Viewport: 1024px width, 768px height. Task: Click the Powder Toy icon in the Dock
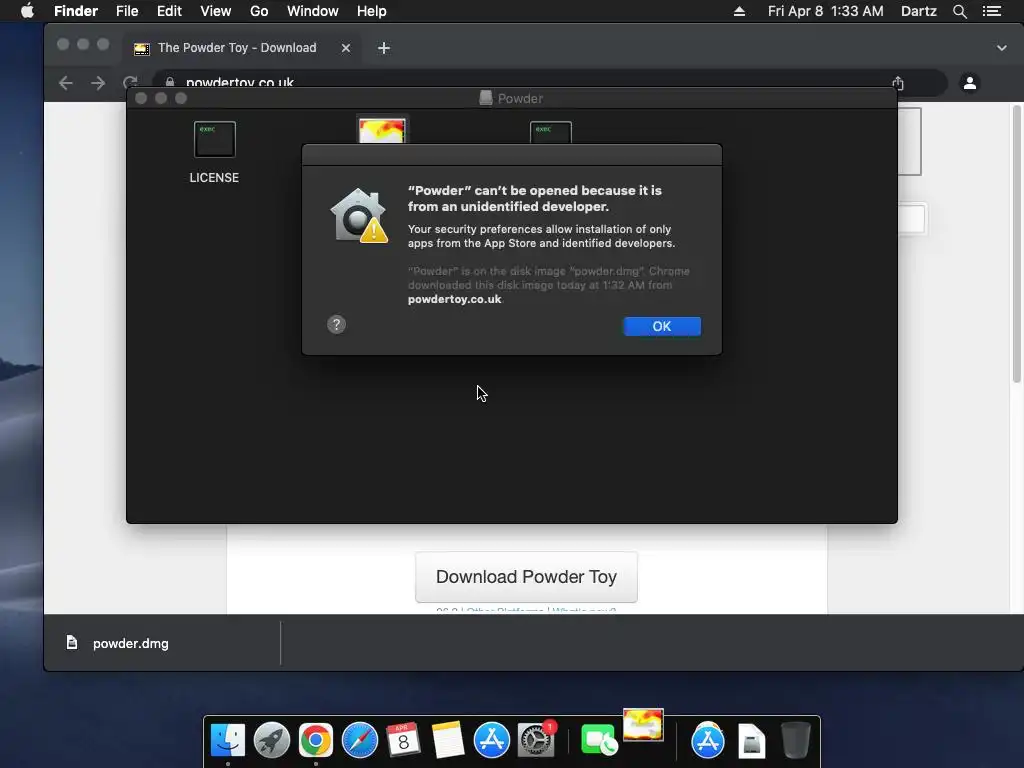[x=643, y=725]
